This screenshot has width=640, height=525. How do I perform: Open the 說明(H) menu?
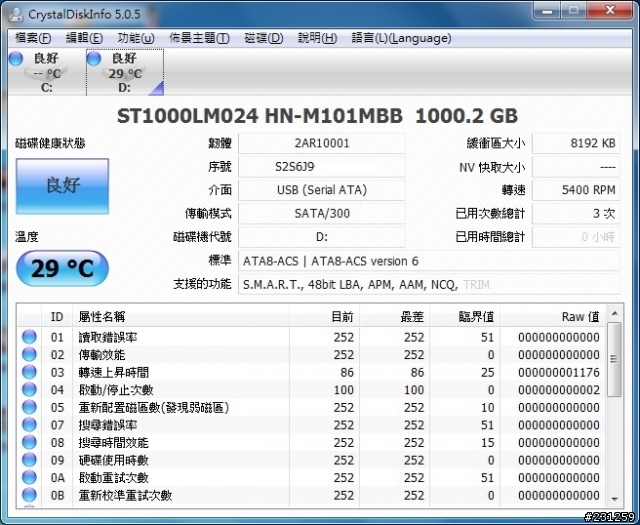pos(317,38)
